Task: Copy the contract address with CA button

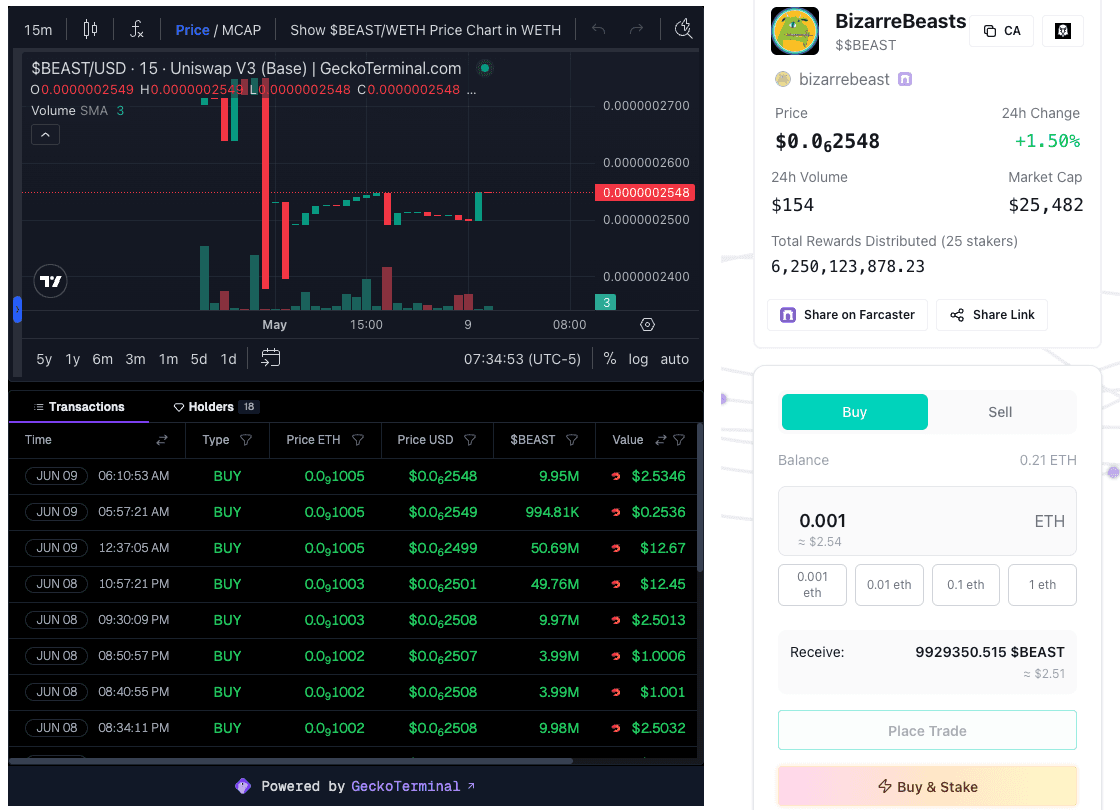Action: point(1001,31)
